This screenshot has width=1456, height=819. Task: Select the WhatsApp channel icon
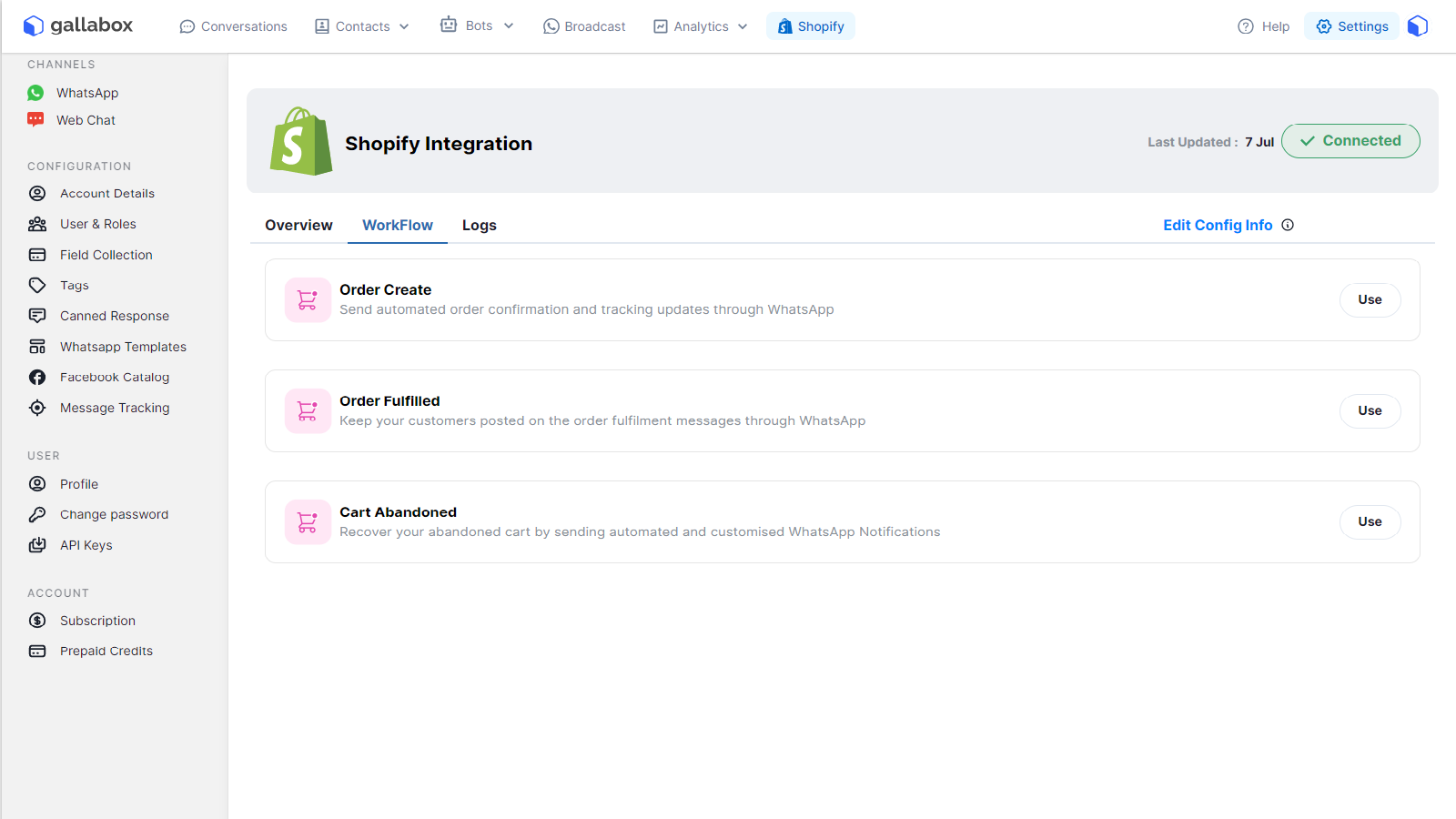[35, 93]
